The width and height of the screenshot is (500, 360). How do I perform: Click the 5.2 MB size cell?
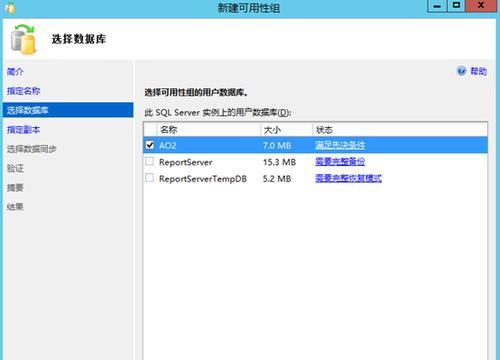point(277,179)
